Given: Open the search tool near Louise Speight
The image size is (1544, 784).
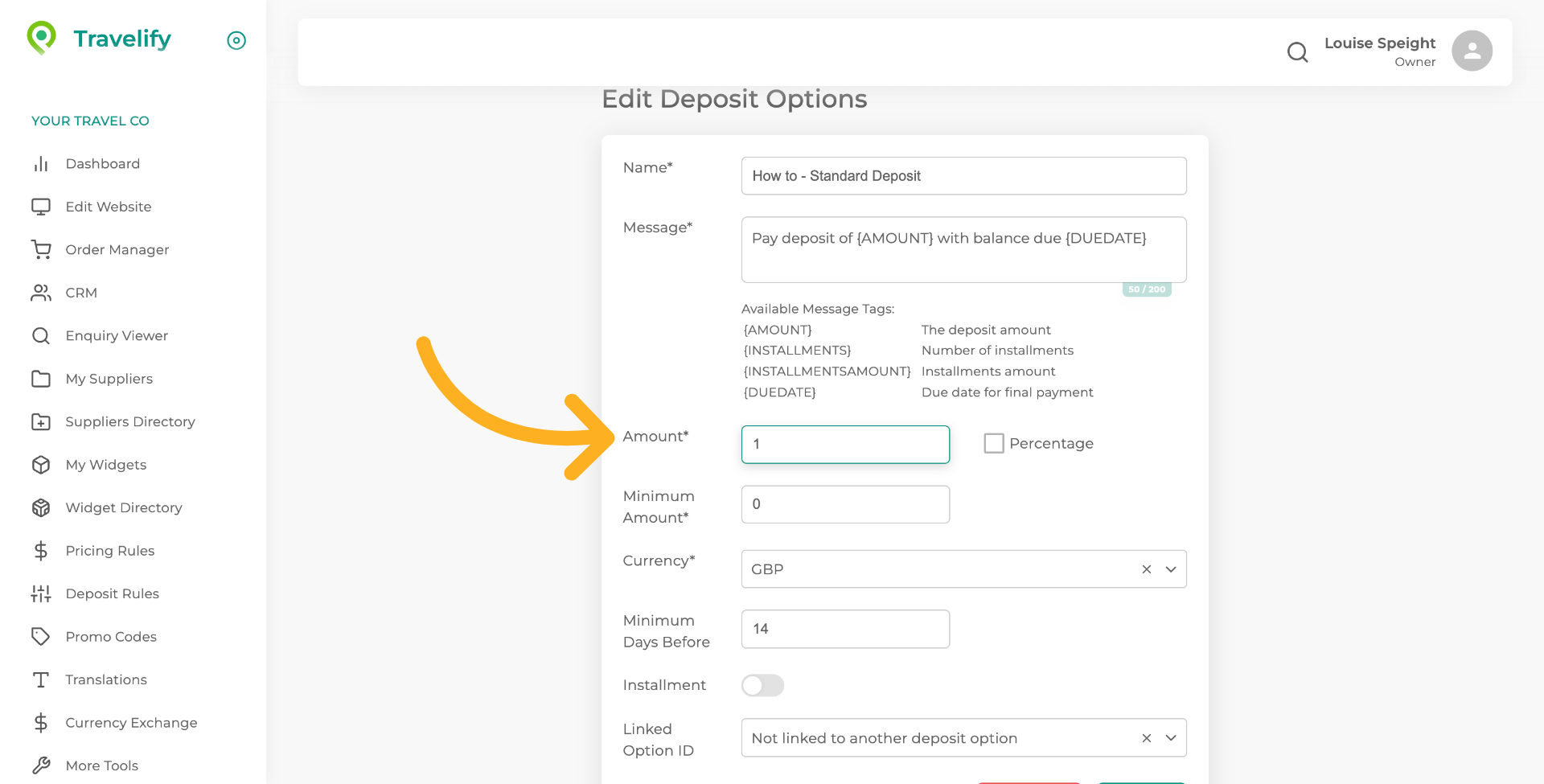Looking at the screenshot, I should [x=1297, y=51].
